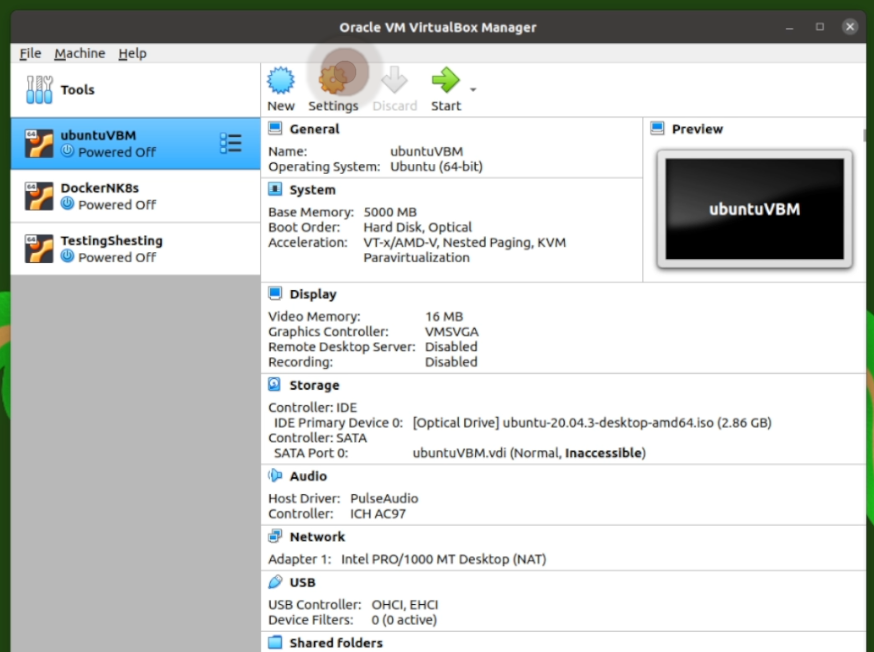Open the File menu

point(29,53)
